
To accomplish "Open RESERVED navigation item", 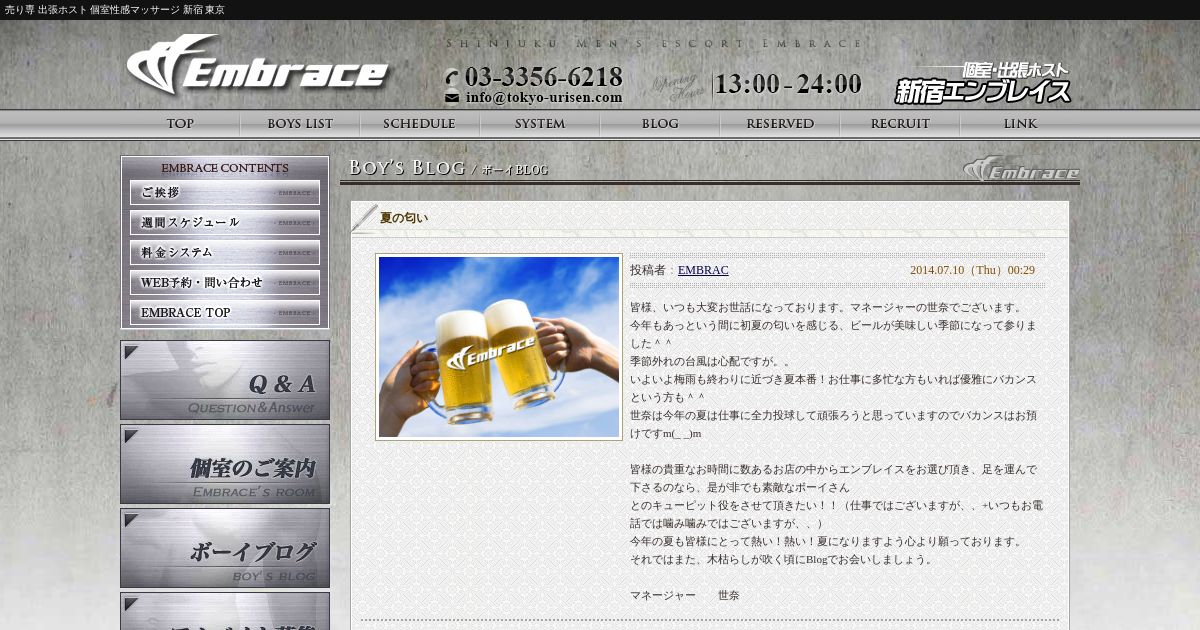I will coord(780,124).
